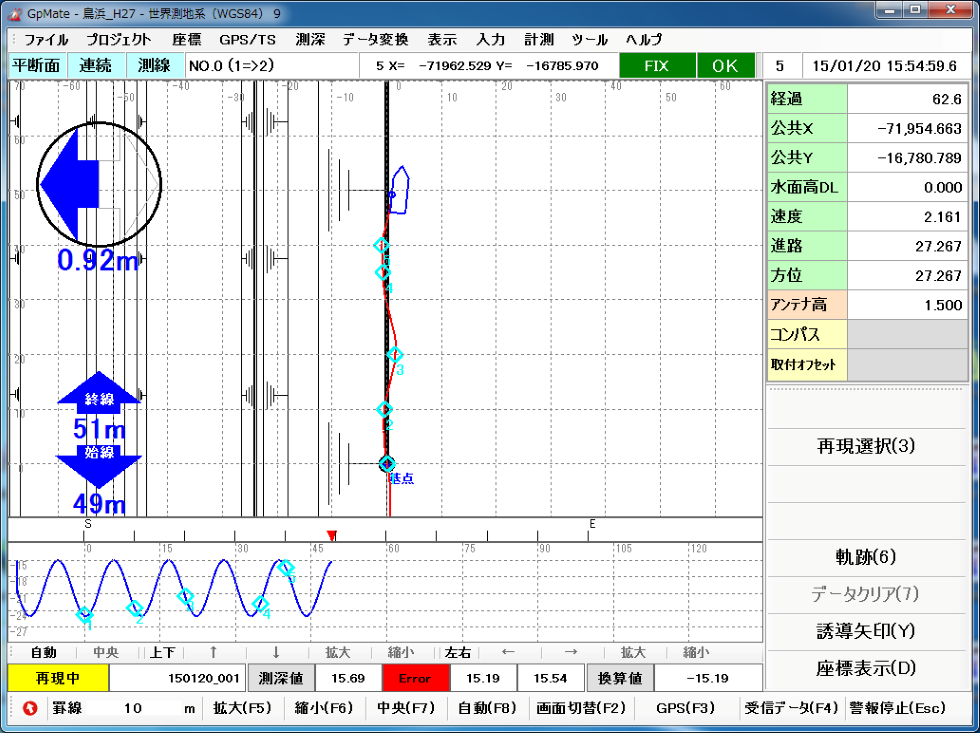Image resolution: width=980 pixels, height=733 pixels.
Task: Click the large blue left guidance arrow
Action: [69, 184]
